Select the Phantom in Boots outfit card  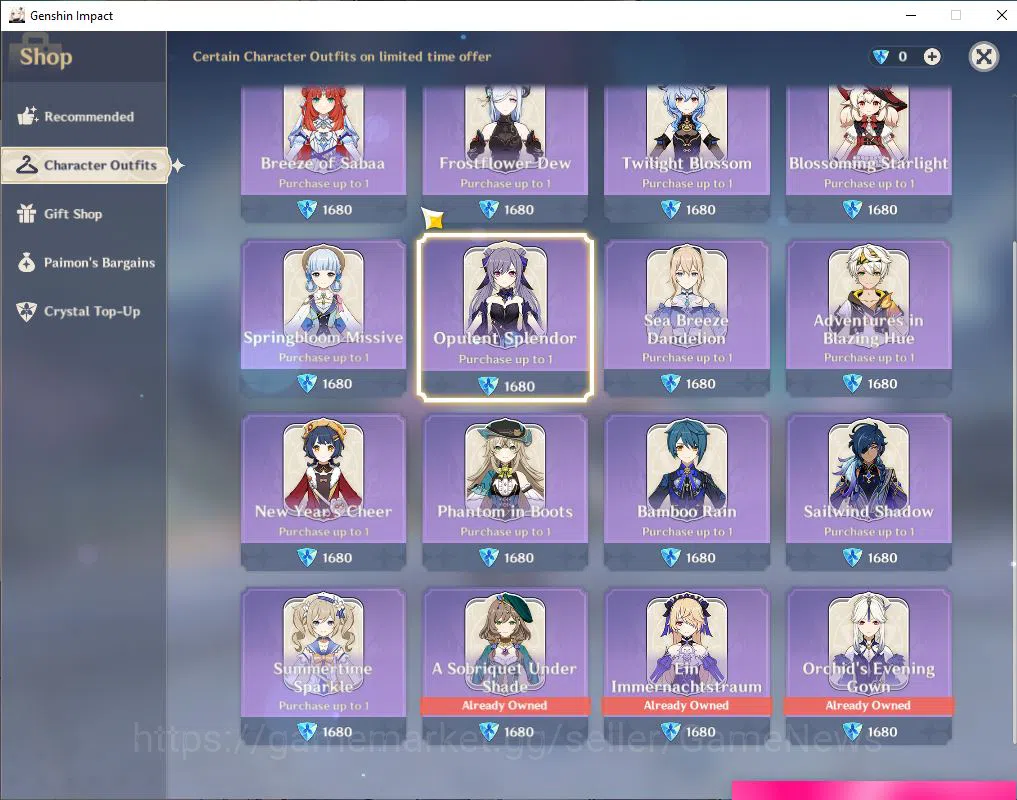click(x=505, y=492)
